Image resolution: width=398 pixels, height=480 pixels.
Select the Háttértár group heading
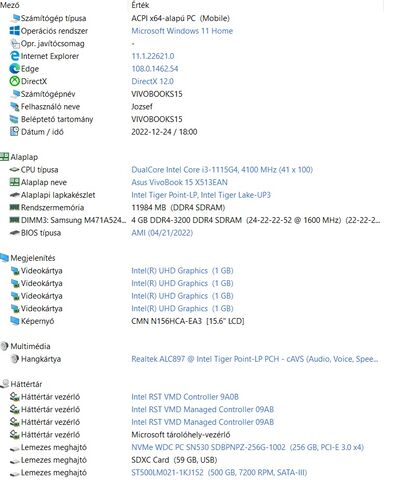(x=26, y=384)
